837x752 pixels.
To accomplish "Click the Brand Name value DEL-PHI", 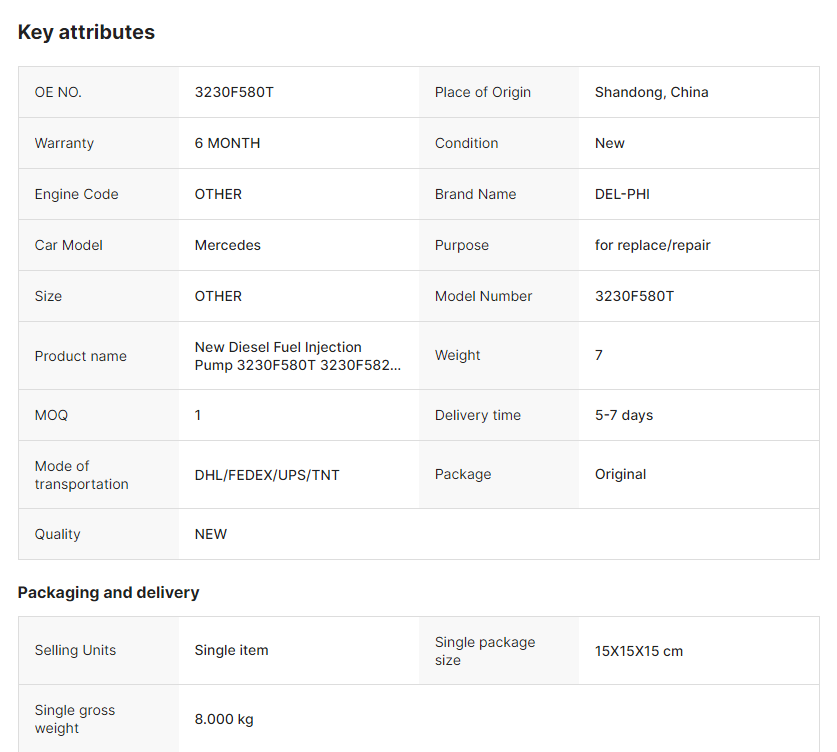I will coord(622,194).
